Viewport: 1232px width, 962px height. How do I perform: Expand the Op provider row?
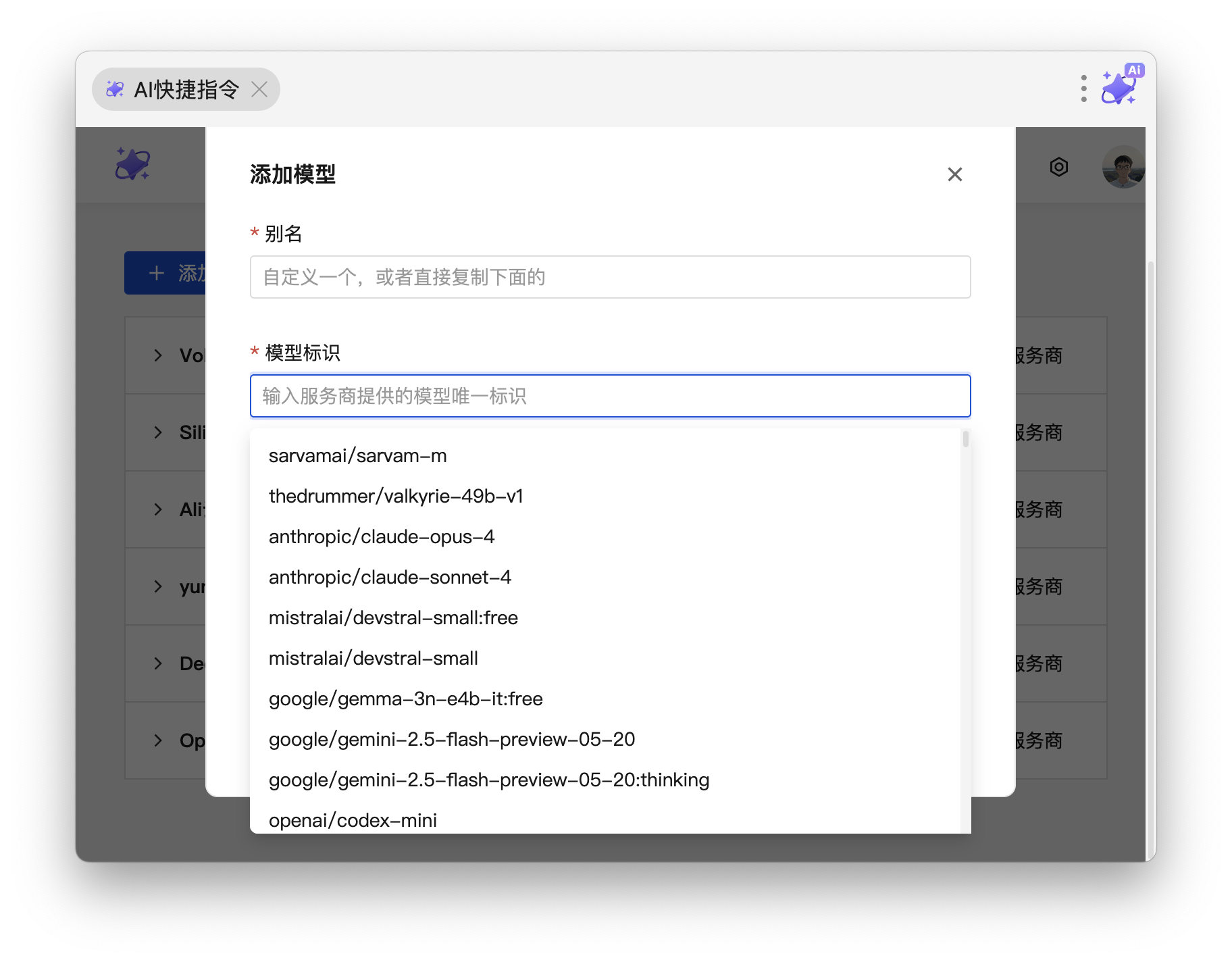[x=157, y=740]
